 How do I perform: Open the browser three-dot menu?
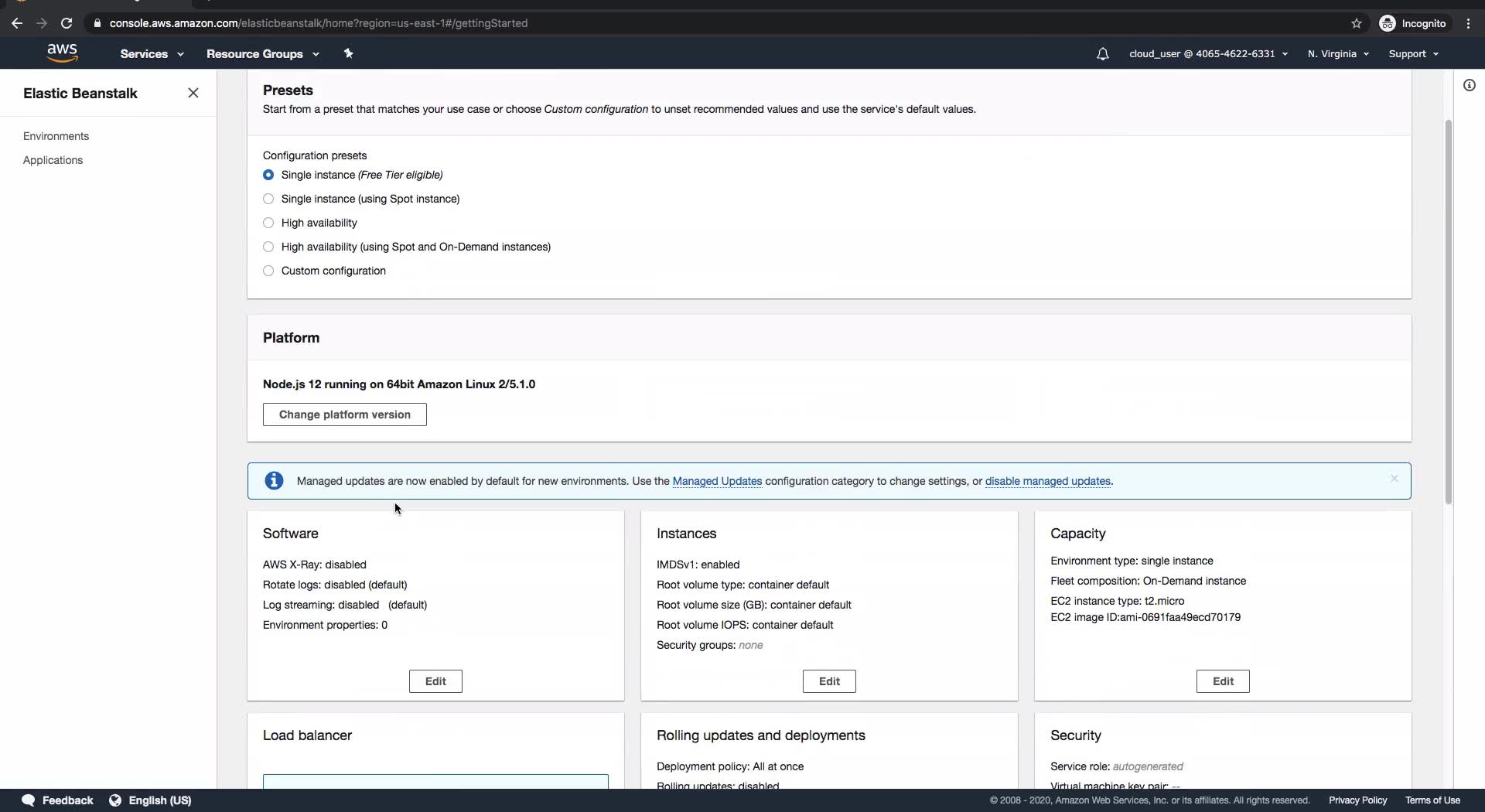[1468, 23]
